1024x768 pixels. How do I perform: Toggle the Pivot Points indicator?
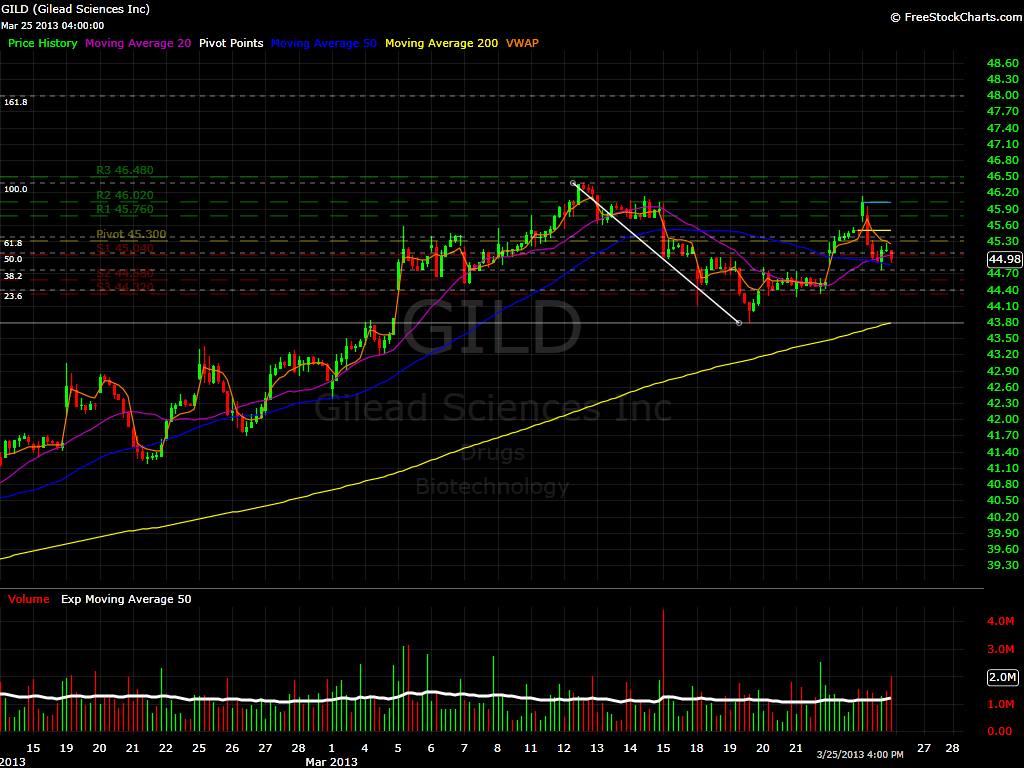[x=231, y=43]
